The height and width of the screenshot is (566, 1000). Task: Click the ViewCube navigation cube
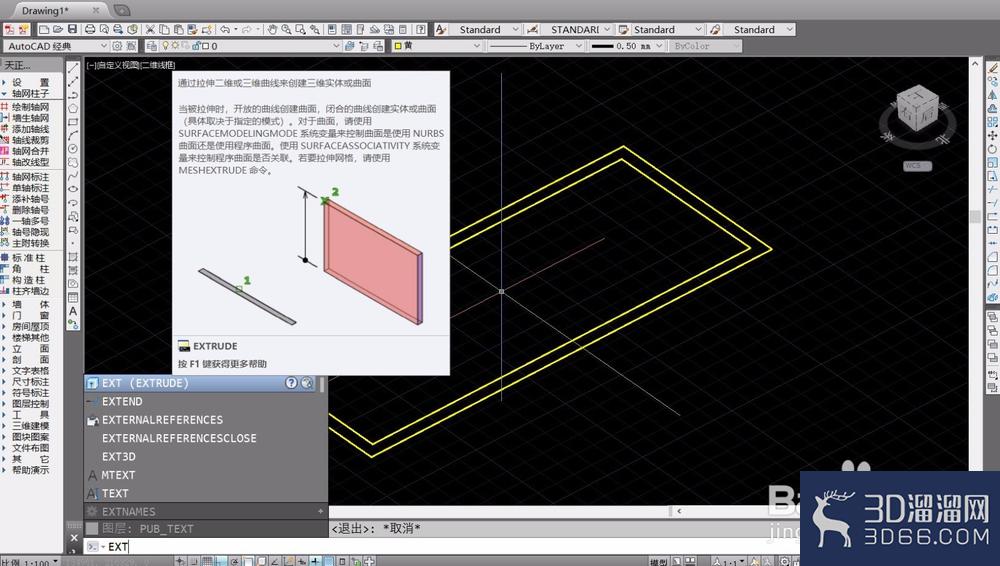[x=917, y=109]
